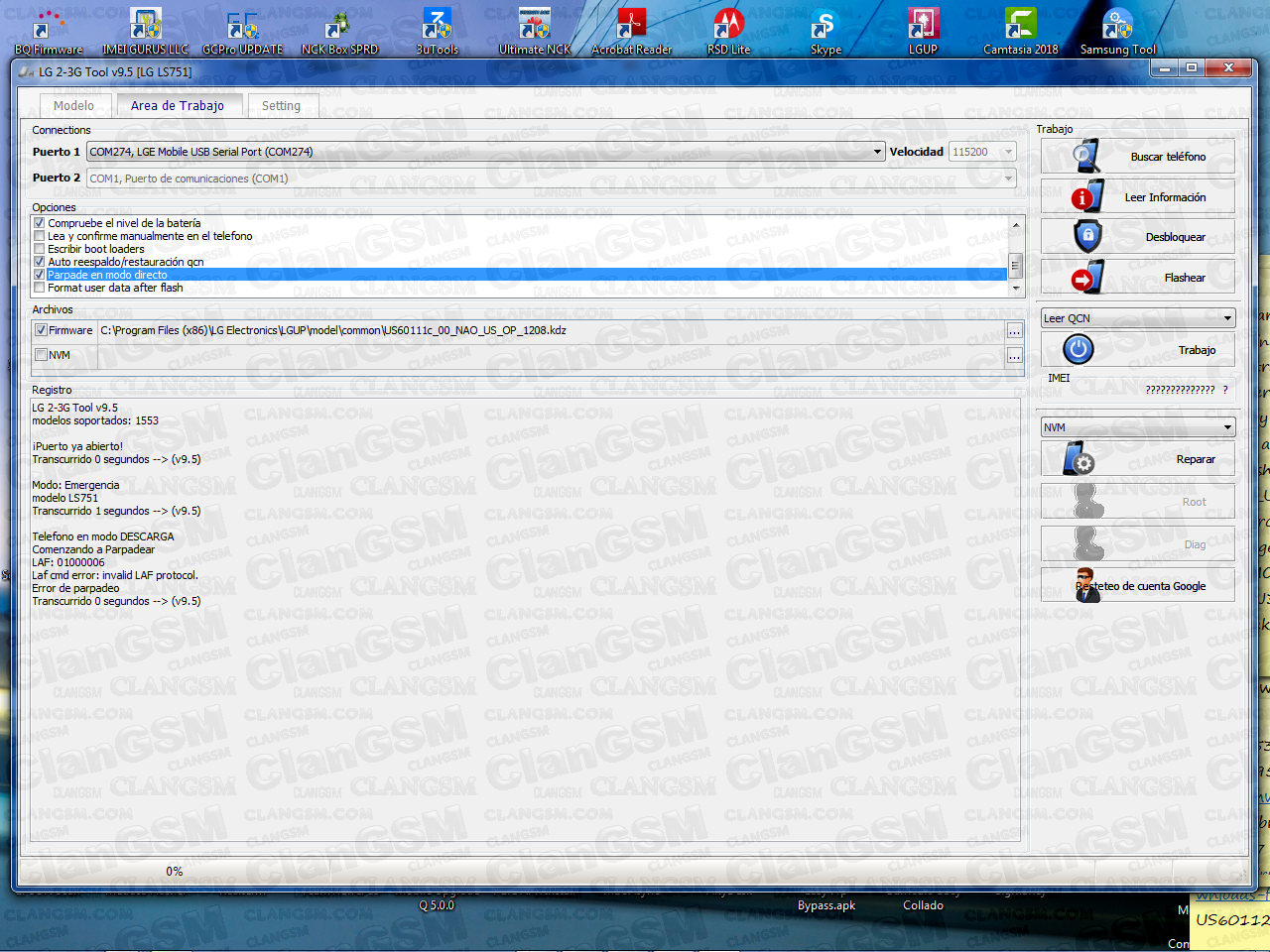The height and width of the screenshot is (952, 1270).
Task: Open Bypass.apk desktop file
Action: [x=825, y=905]
